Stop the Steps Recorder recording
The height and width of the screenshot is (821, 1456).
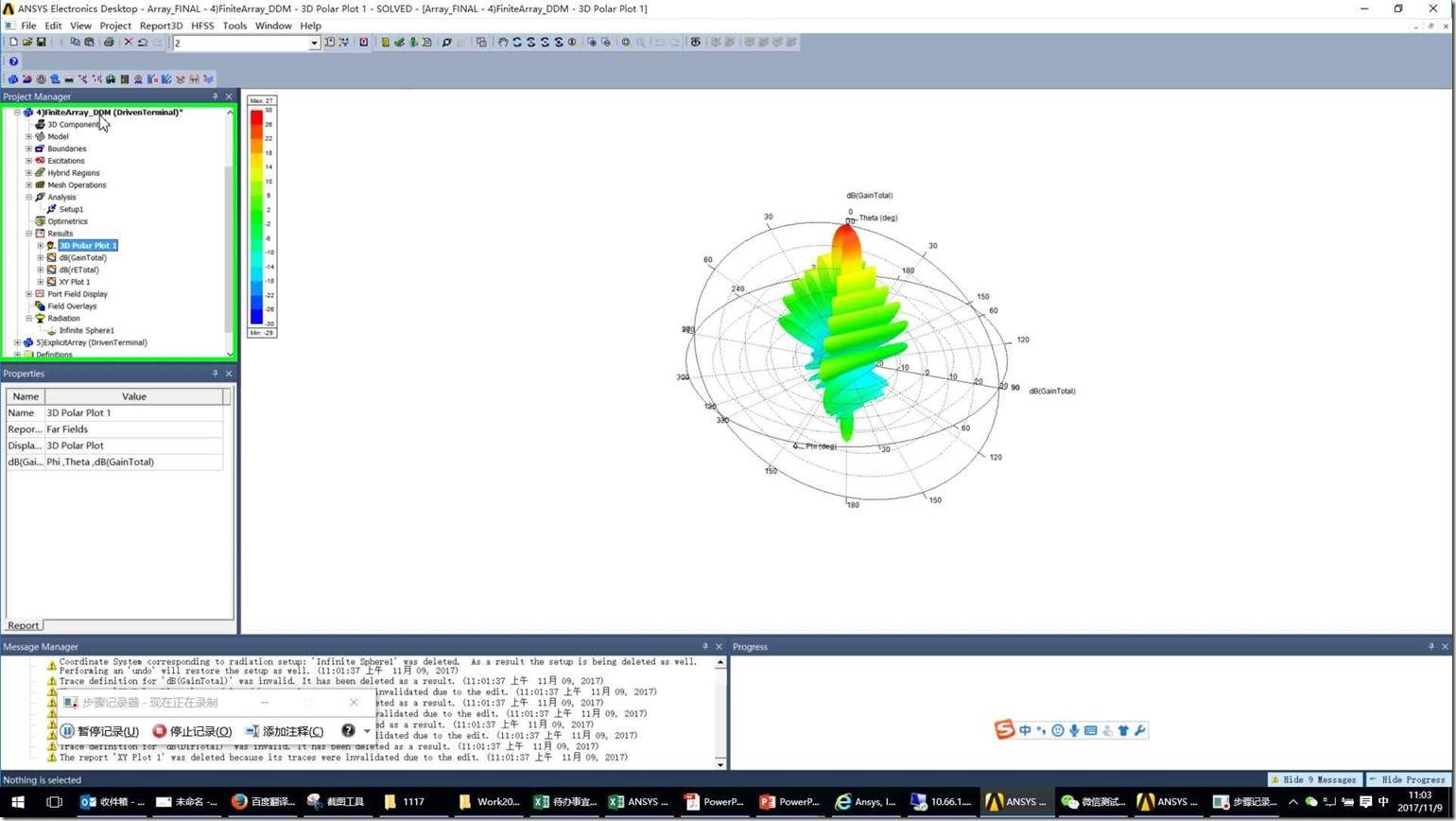[x=192, y=731]
